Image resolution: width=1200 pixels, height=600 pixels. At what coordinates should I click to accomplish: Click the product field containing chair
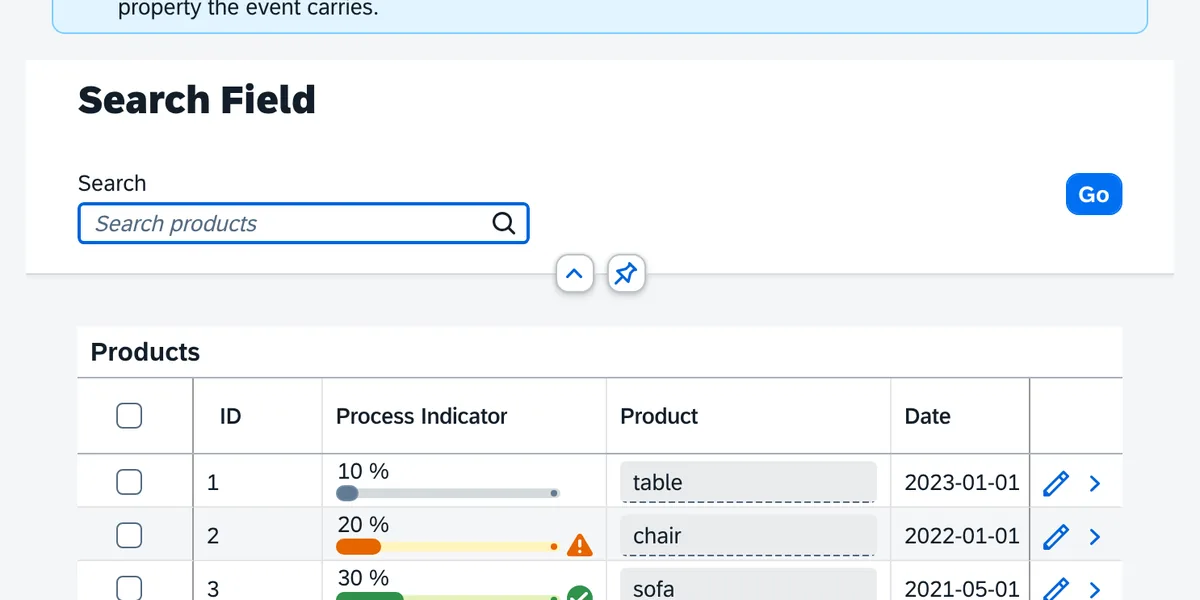click(x=748, y=535)
